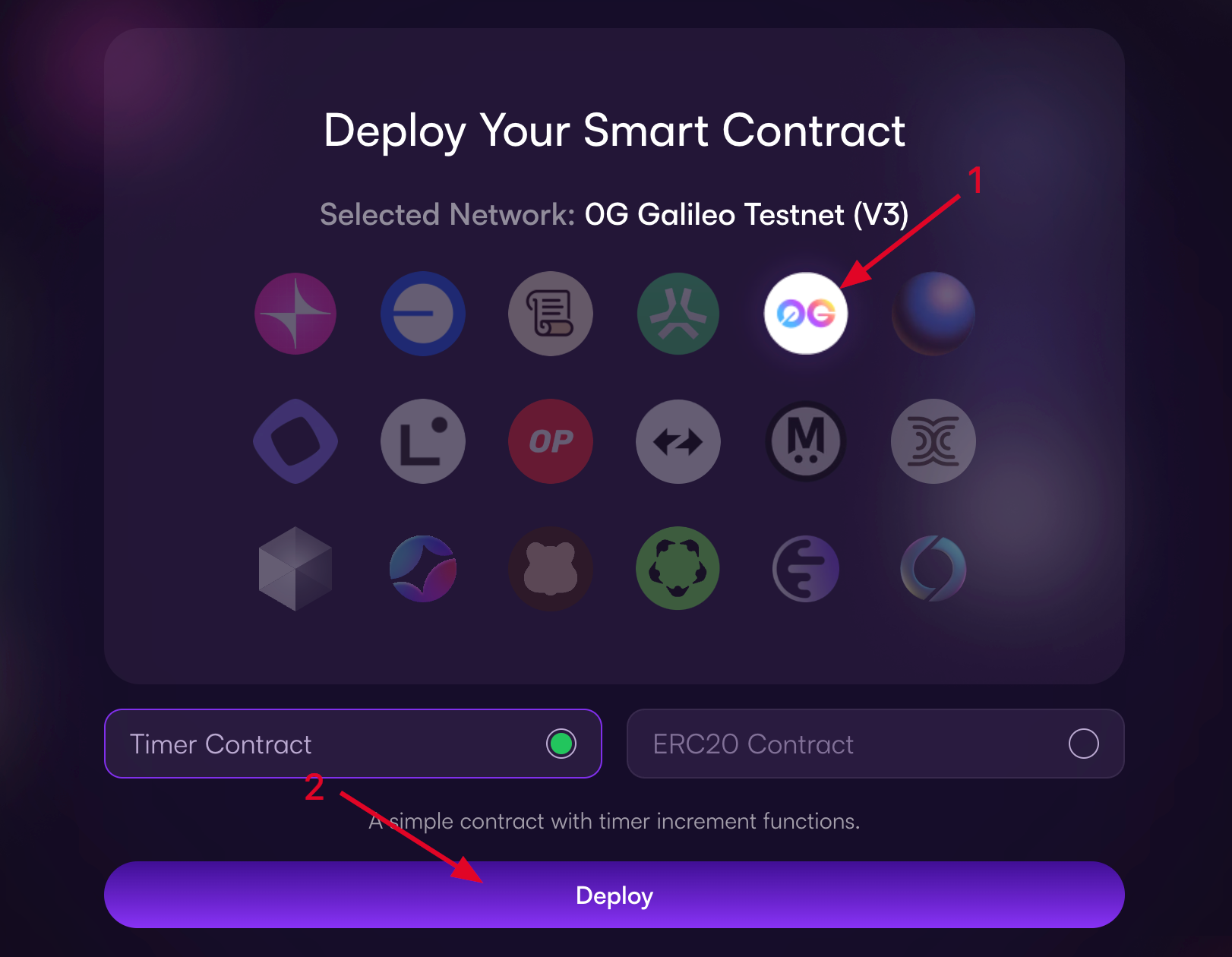This screenshot has width=1232, height=957.
Task: Choose the green three-prong network icon
Action: point(678,314)
